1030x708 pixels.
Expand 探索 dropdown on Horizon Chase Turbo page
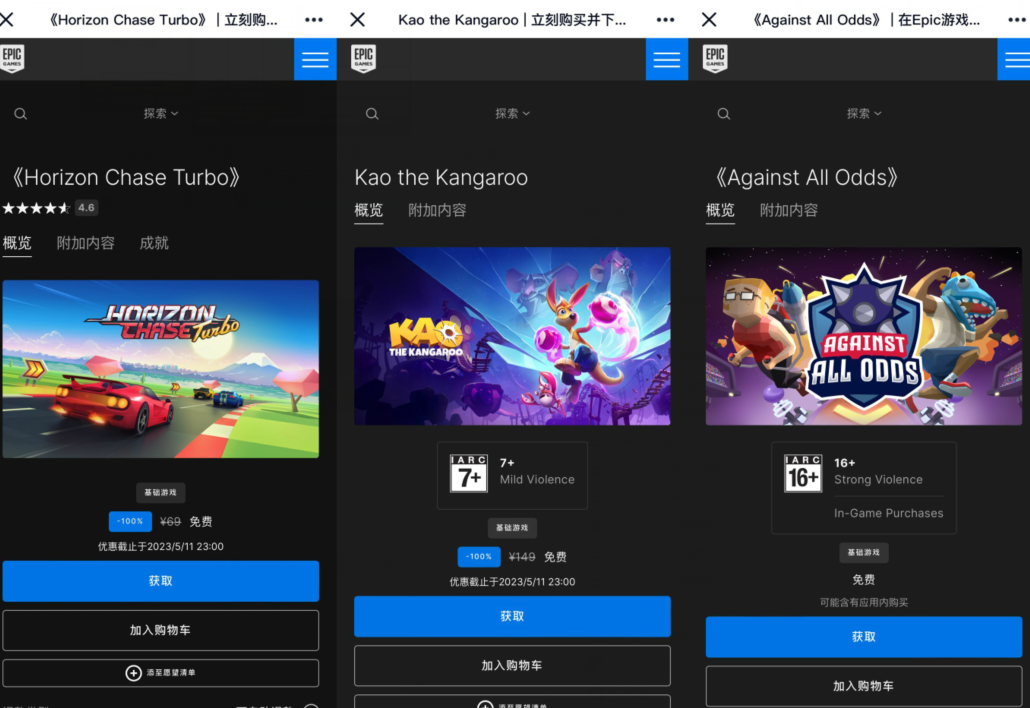pyautogui.click(x=160, y=114)
